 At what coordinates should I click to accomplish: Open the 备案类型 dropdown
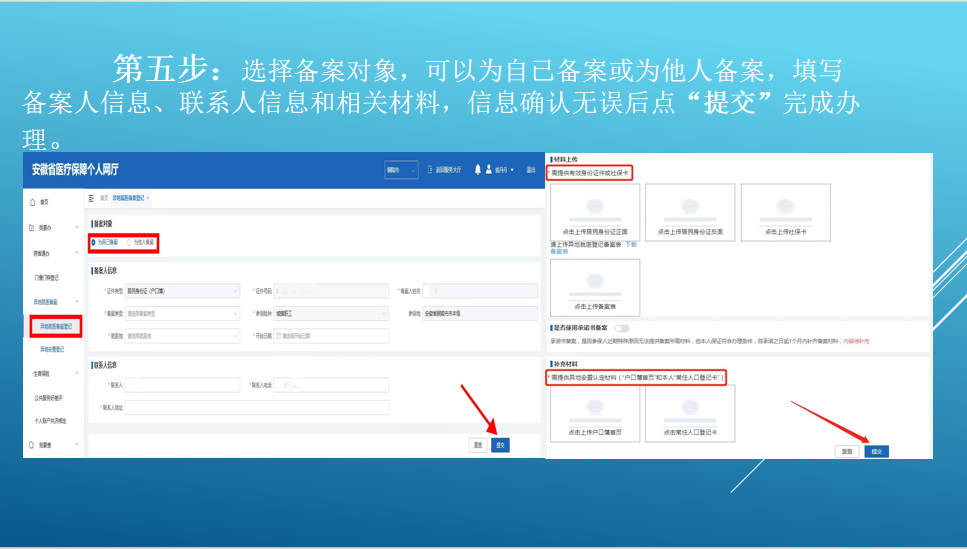(x=182, y=313)
